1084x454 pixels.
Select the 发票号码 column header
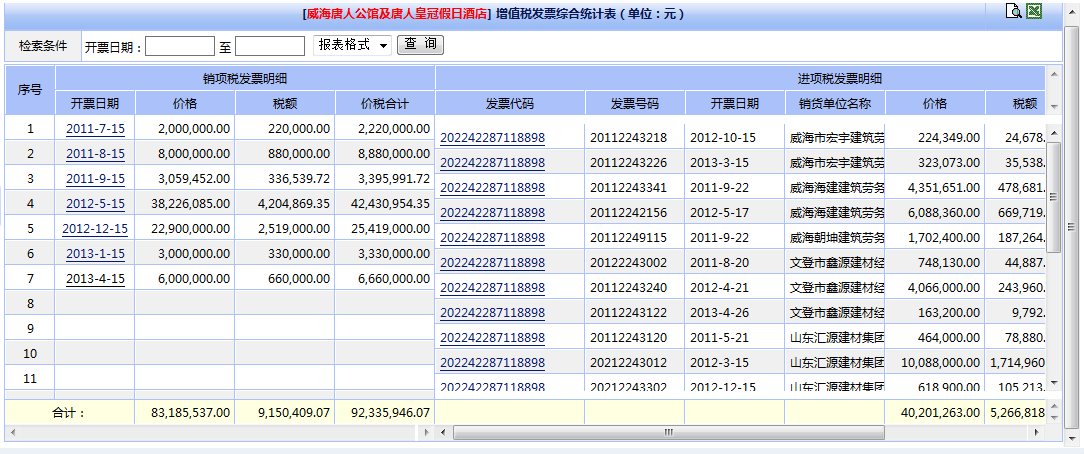tap(635, 103)
